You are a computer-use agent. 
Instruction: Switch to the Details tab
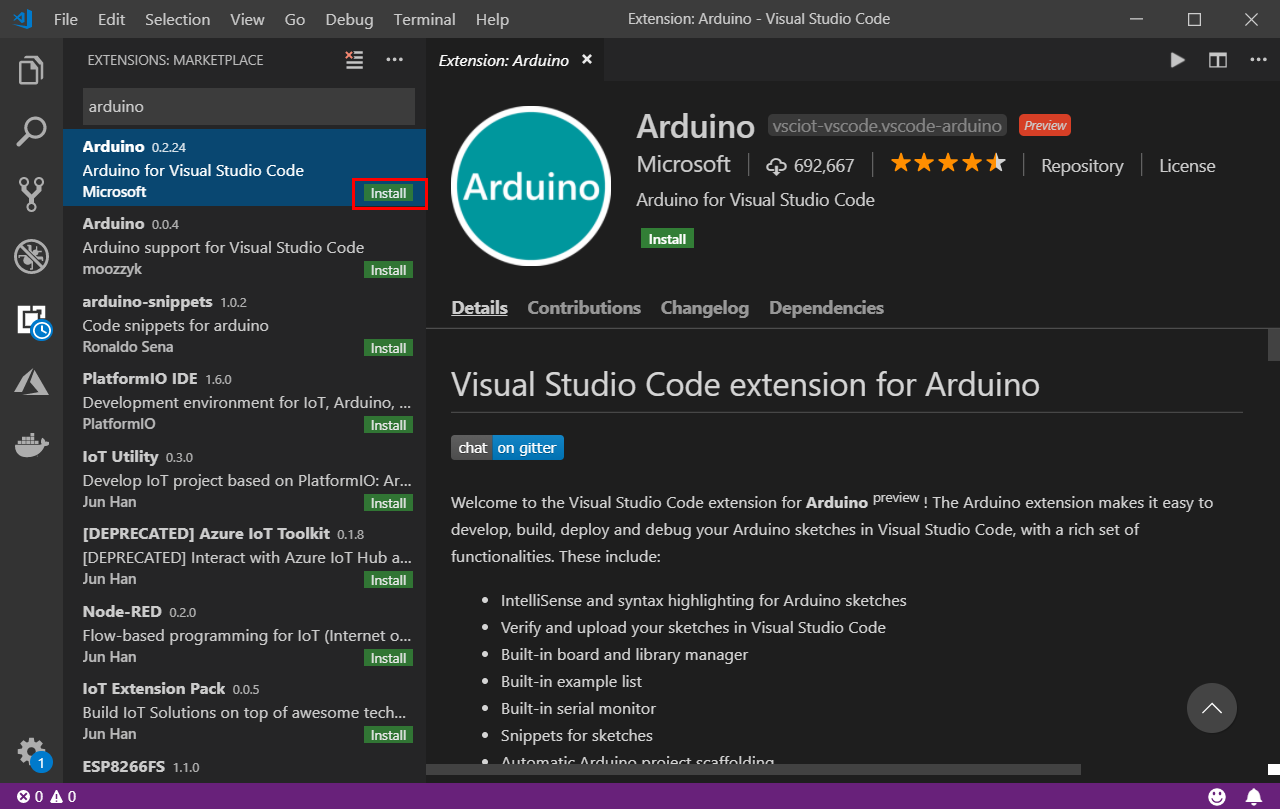point(479,308)
